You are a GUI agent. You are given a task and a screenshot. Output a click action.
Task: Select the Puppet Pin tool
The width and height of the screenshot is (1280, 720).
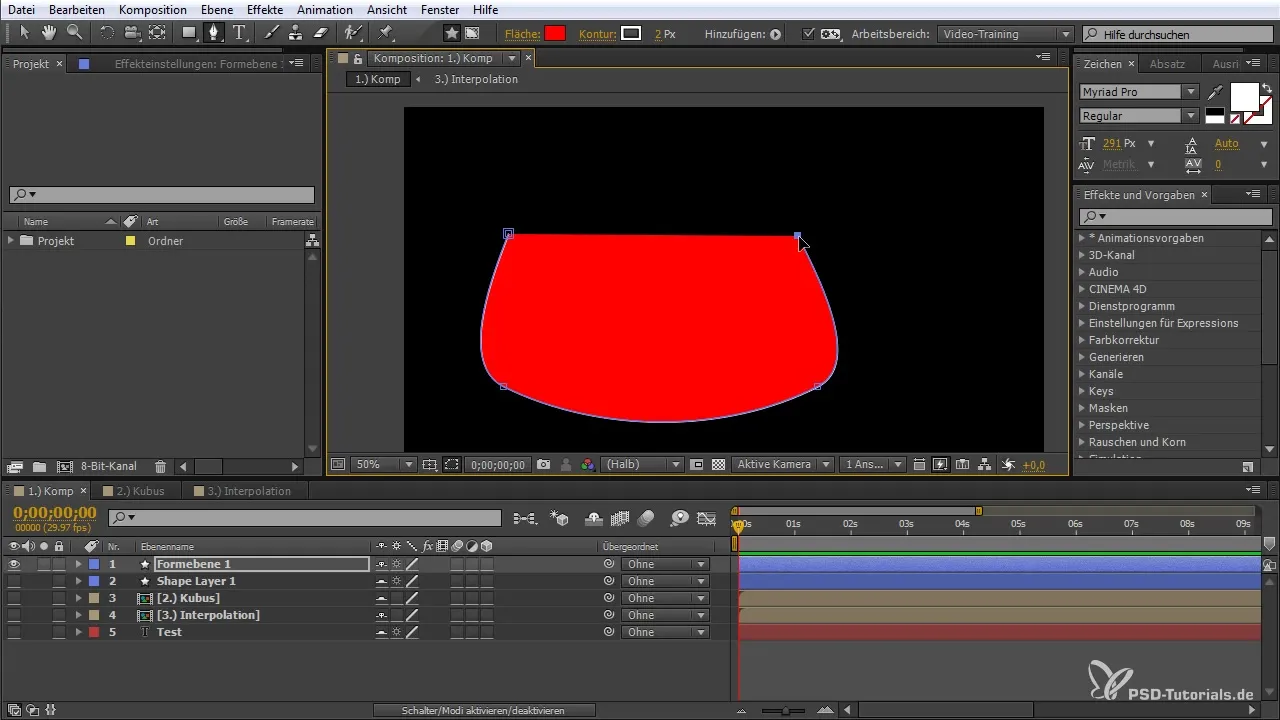385,33
